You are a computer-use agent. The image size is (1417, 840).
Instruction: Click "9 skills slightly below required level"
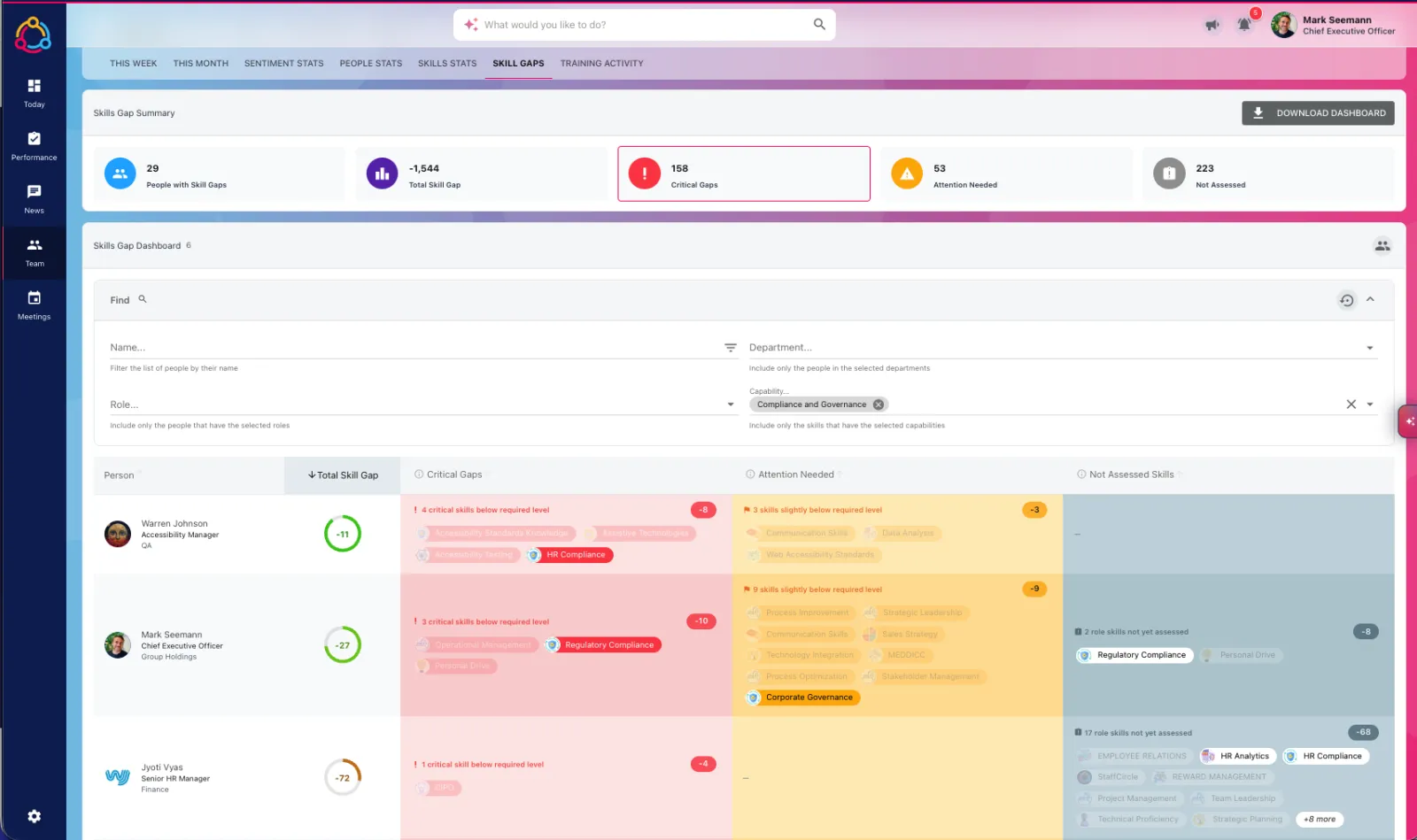tap(817, 590)
